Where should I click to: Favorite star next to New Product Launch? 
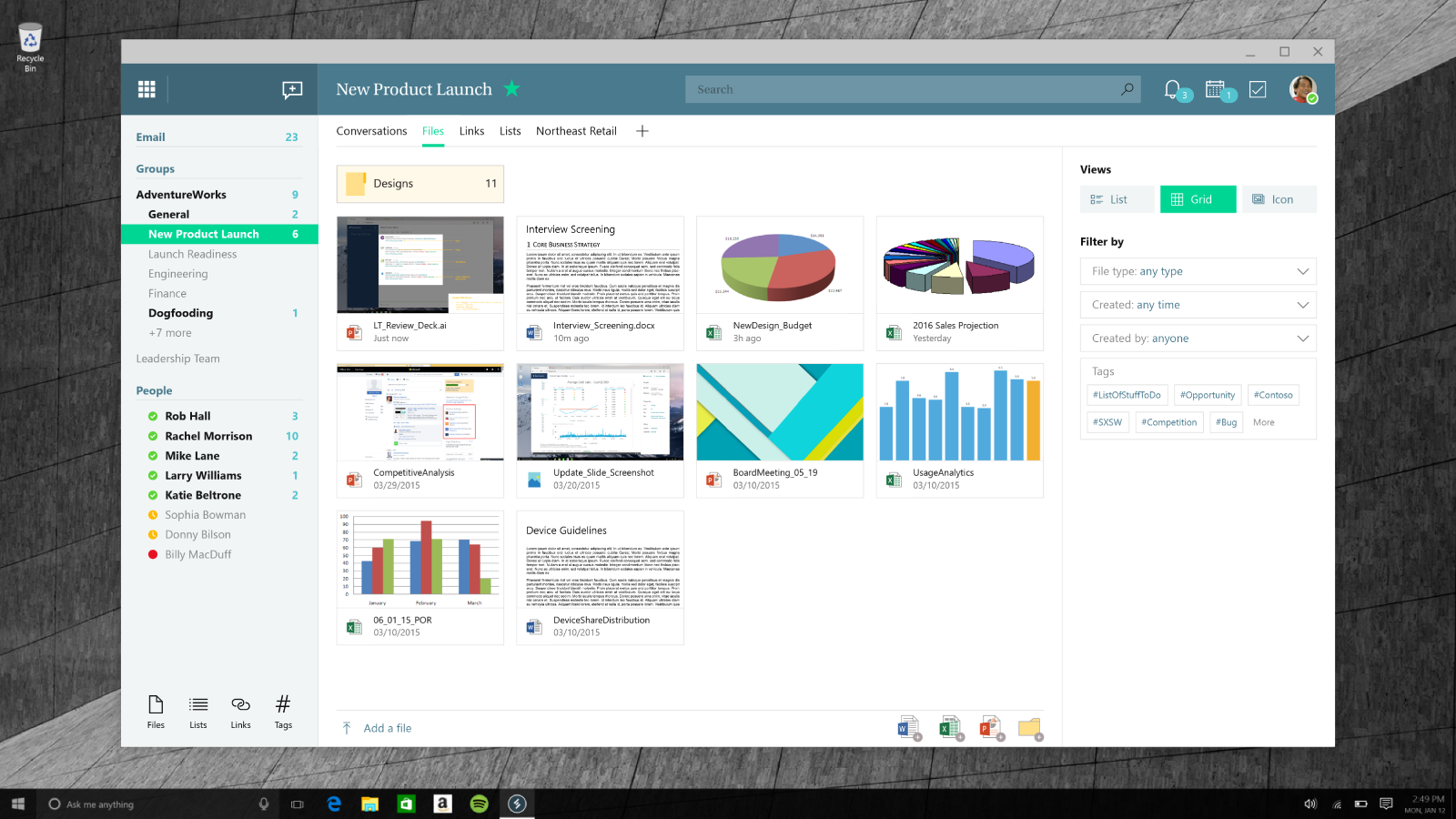[511, 88]
